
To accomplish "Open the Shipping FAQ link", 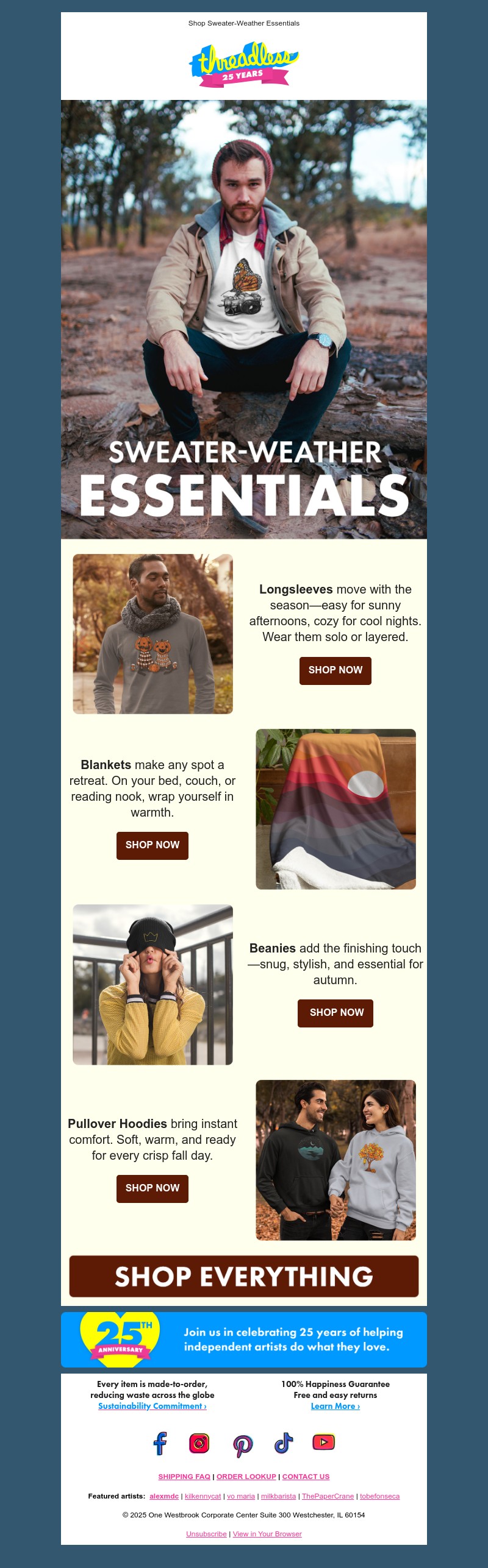I will point(184,1477).
